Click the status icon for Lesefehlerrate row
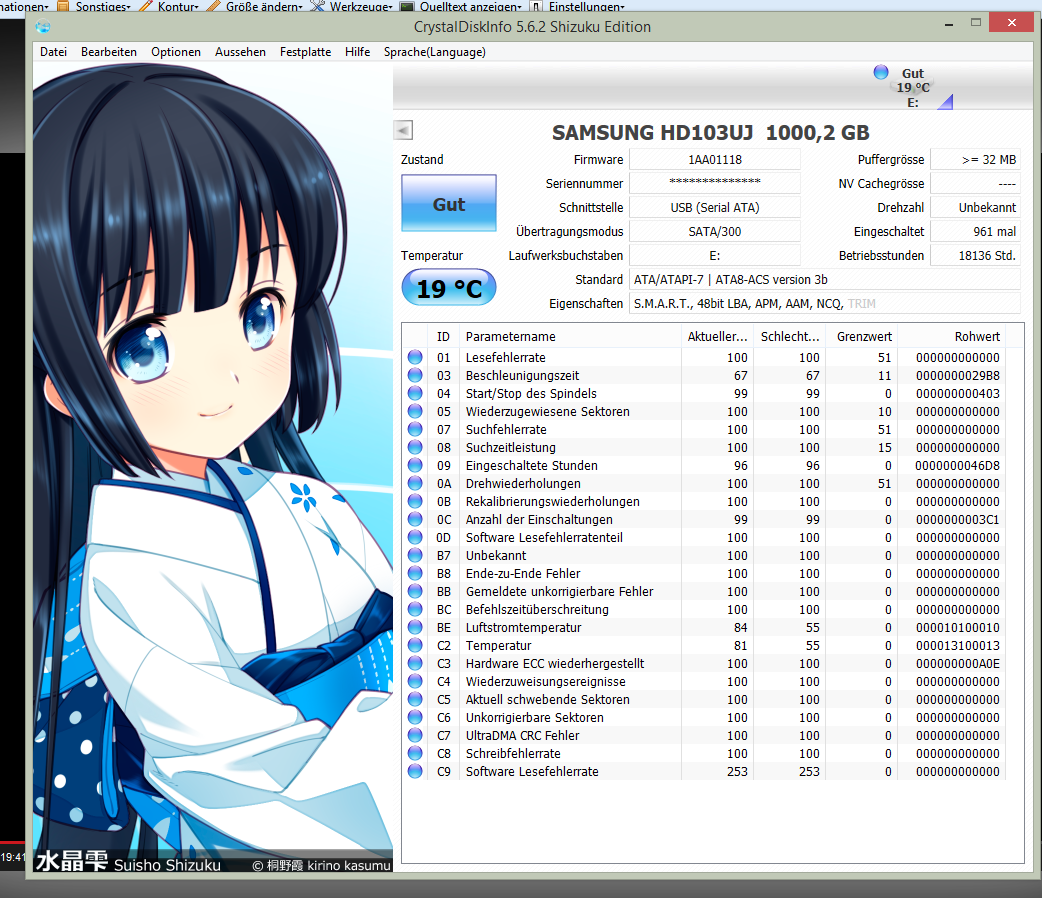Screen dimensions: 1042x898 pos(415,357)
